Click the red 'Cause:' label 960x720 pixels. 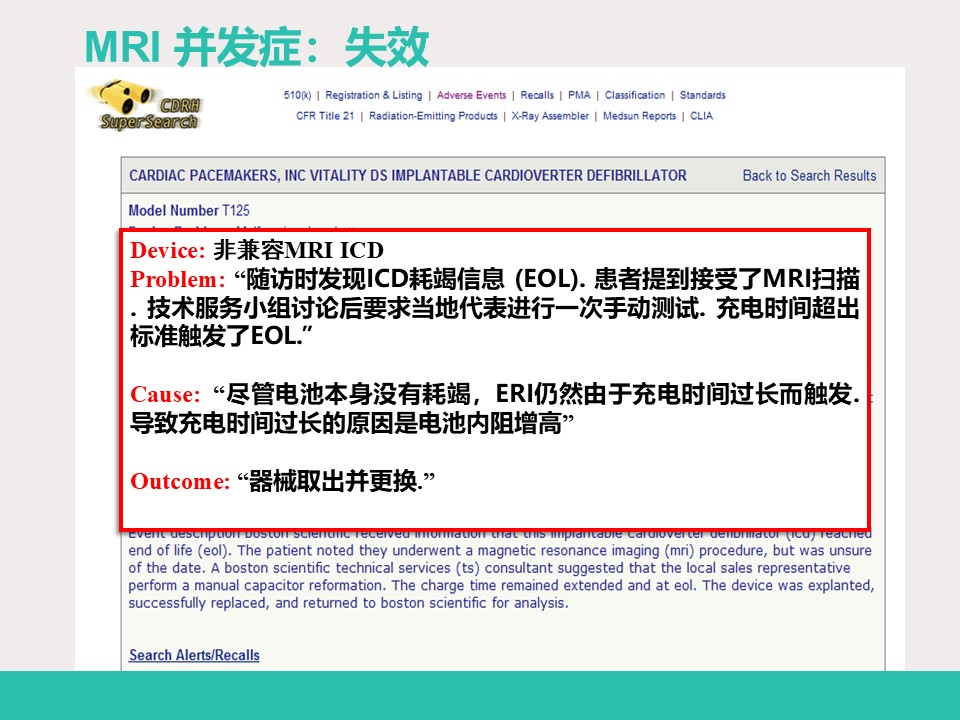[x=165, y=394]
